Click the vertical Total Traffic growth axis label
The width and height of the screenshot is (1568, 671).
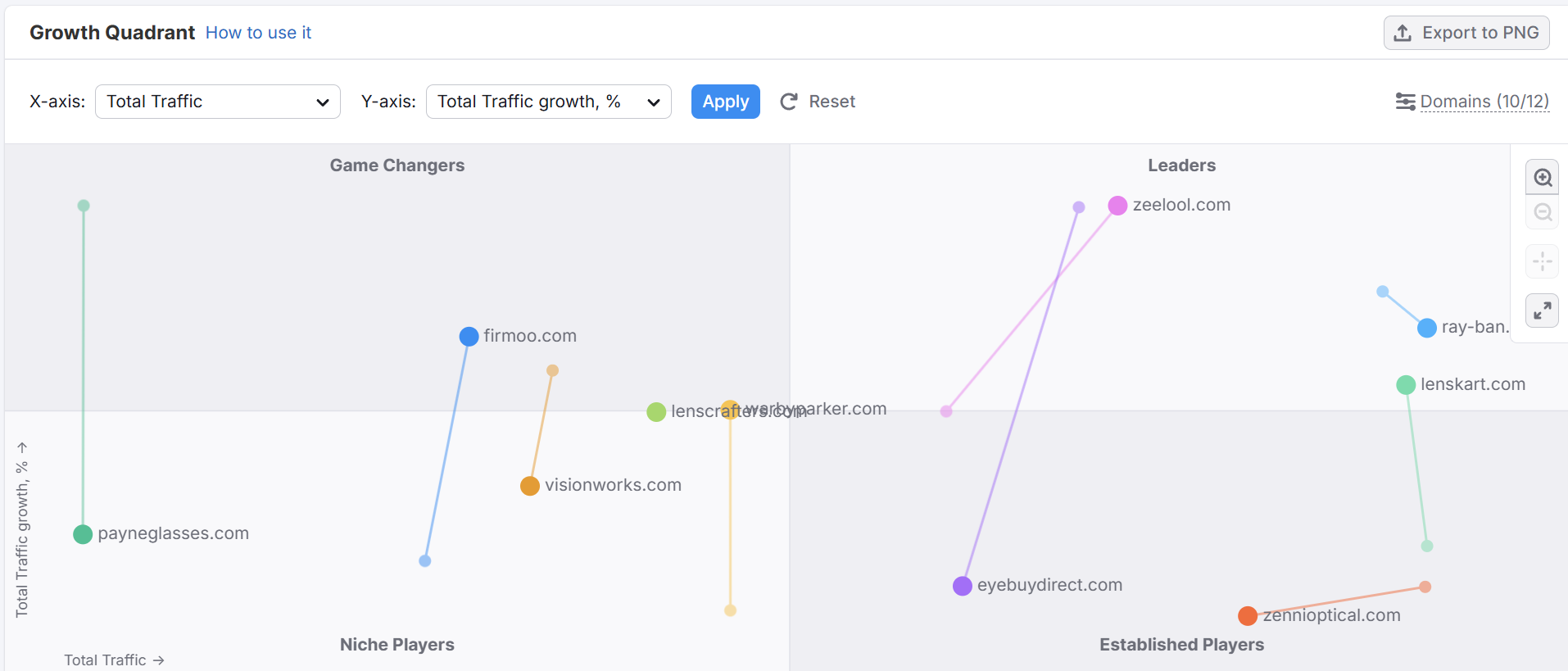click(x=22, y=529)
